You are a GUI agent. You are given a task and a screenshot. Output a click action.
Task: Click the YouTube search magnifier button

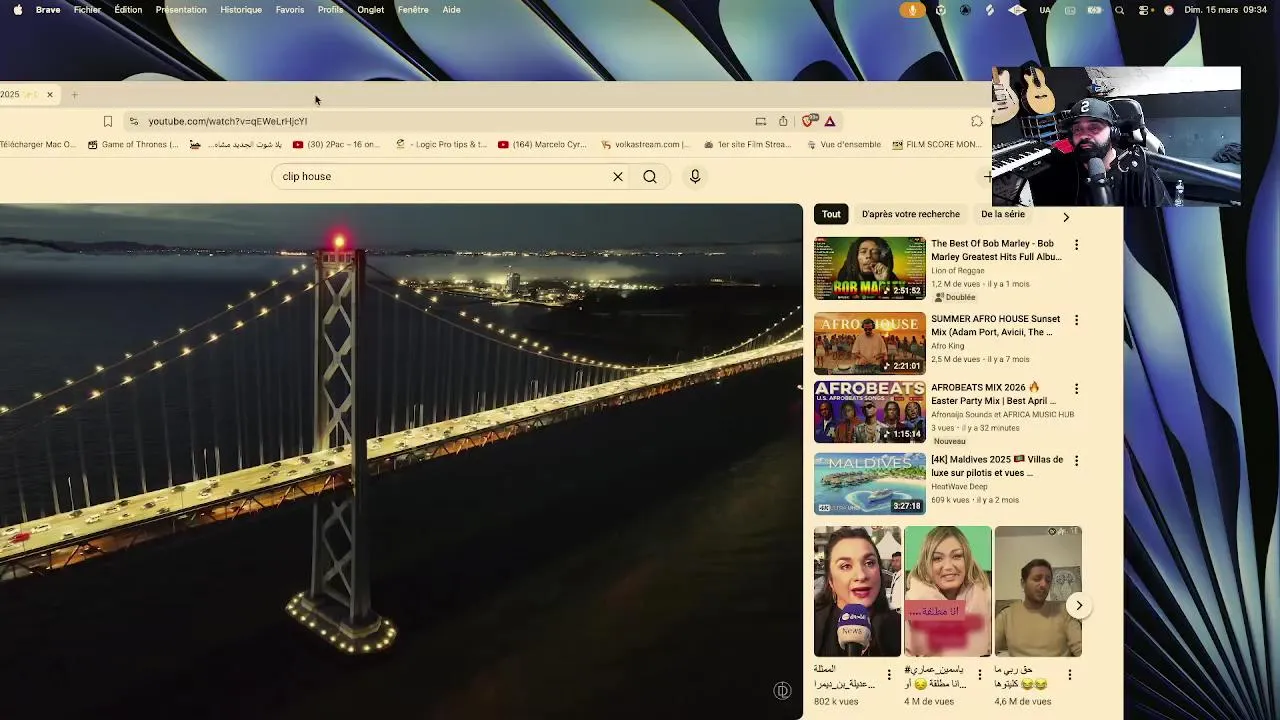650,177
